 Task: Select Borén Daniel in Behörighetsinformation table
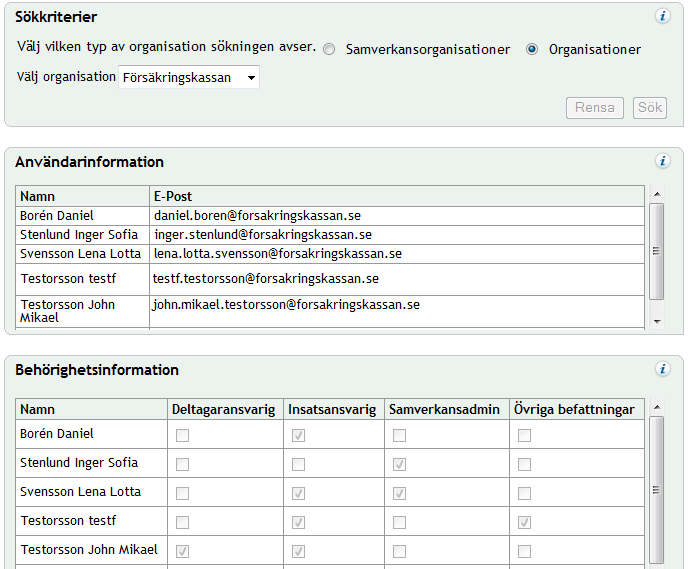pos(330,434)
